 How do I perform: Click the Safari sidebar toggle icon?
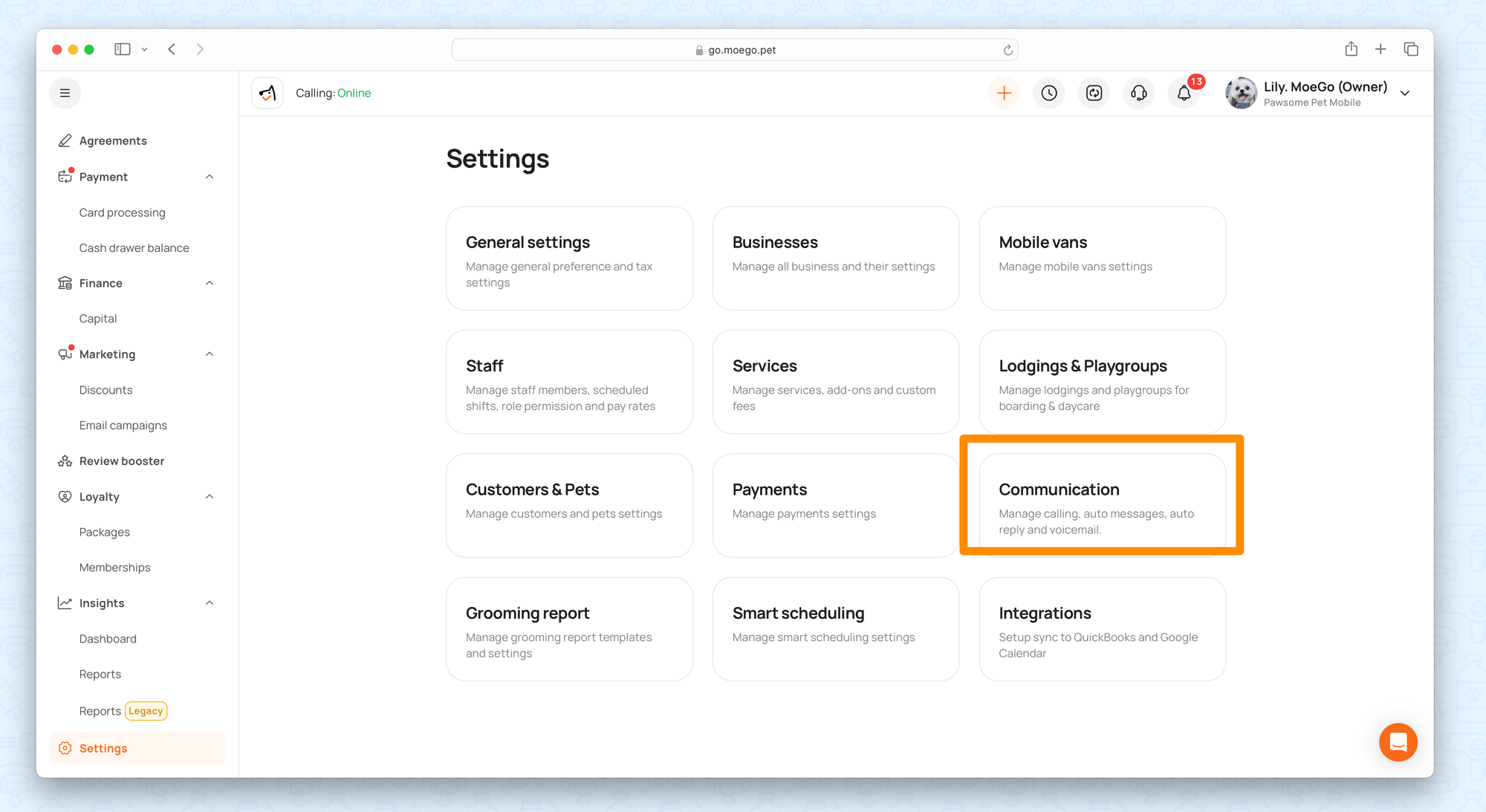123,49
